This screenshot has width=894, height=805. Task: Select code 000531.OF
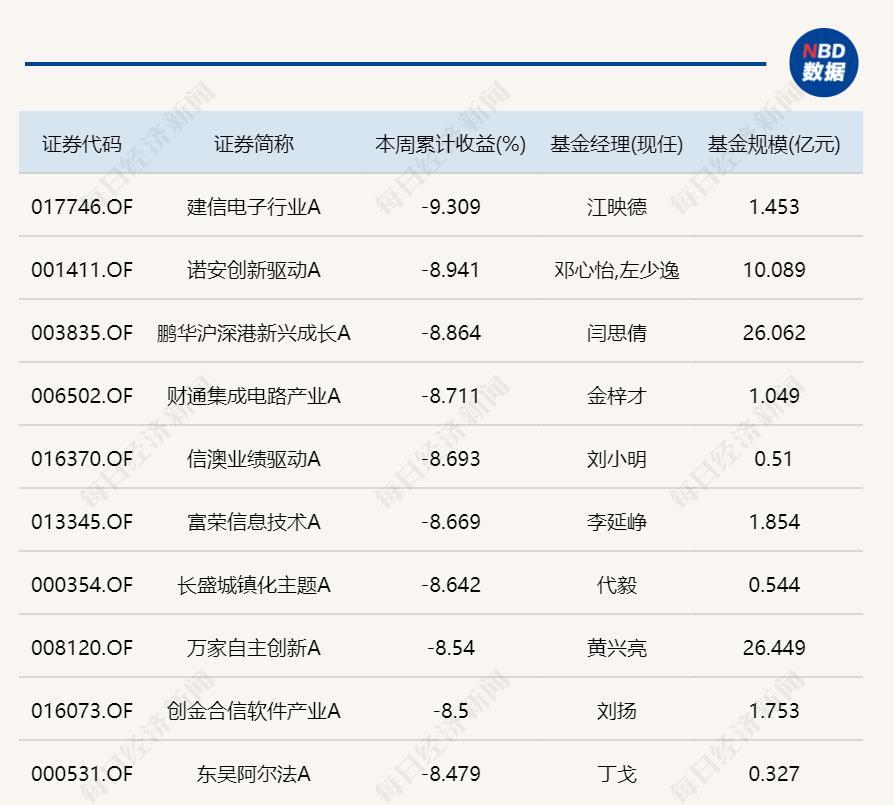(82, 774)
